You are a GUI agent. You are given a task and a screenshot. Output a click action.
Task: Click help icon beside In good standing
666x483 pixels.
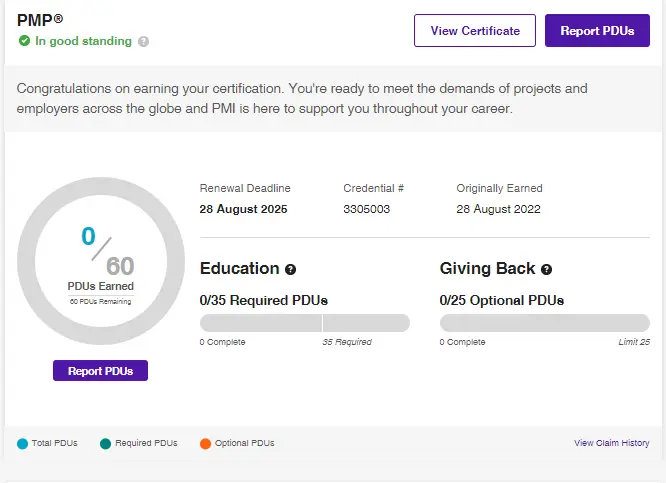coord(144,42)
